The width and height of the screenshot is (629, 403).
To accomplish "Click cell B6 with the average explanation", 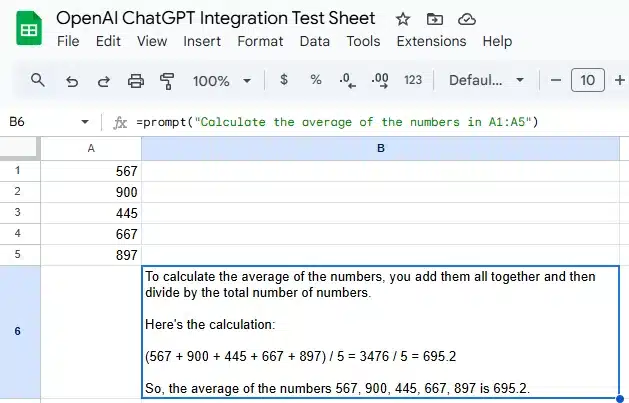I will click(380, 332).
